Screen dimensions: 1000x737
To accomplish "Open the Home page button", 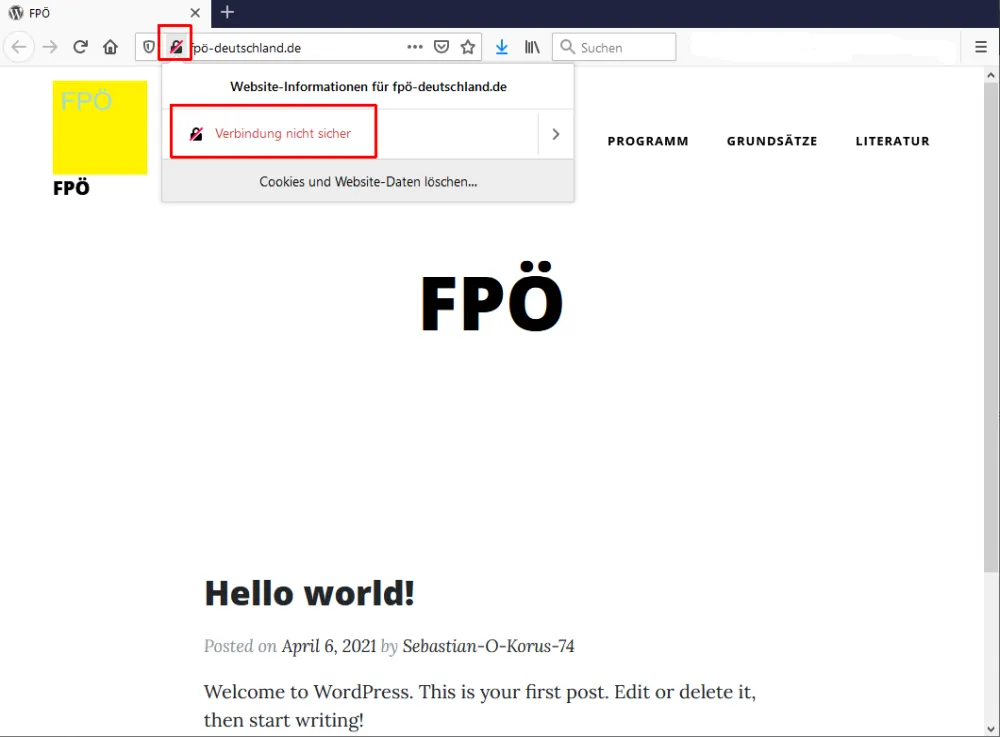I will tap(110, 47).
